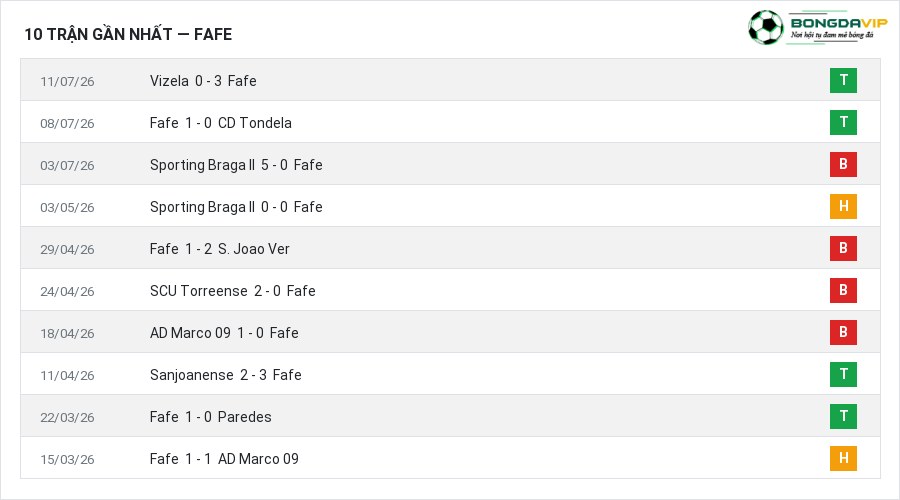Click green T badge for Paredes match
Screen dimensions: 900x500
coord(843,416)
